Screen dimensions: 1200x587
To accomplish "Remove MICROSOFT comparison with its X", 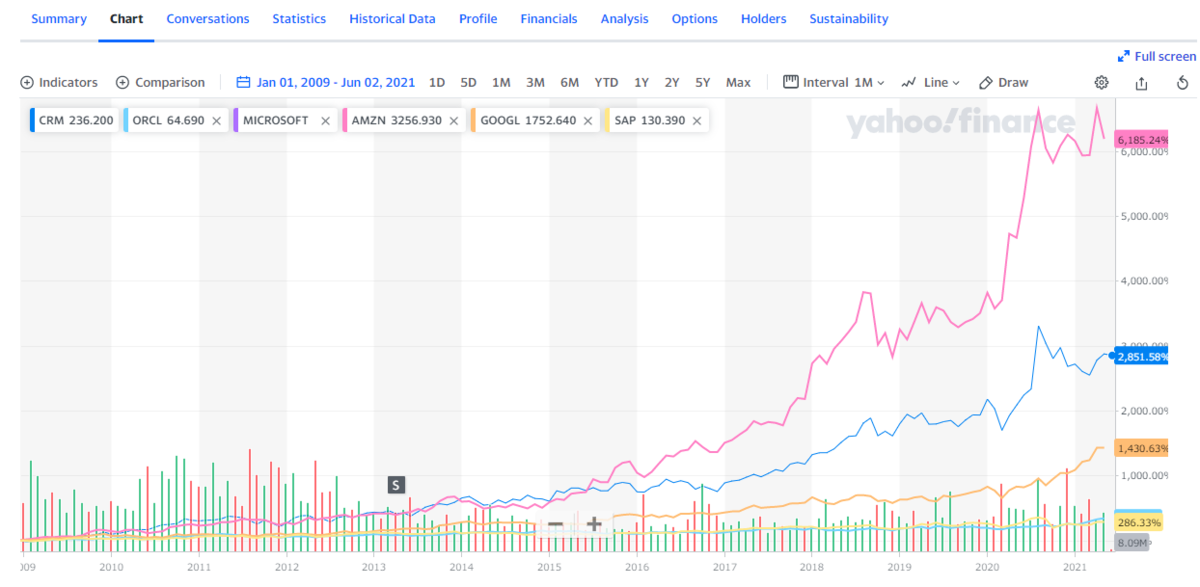I will pos(325,120).
